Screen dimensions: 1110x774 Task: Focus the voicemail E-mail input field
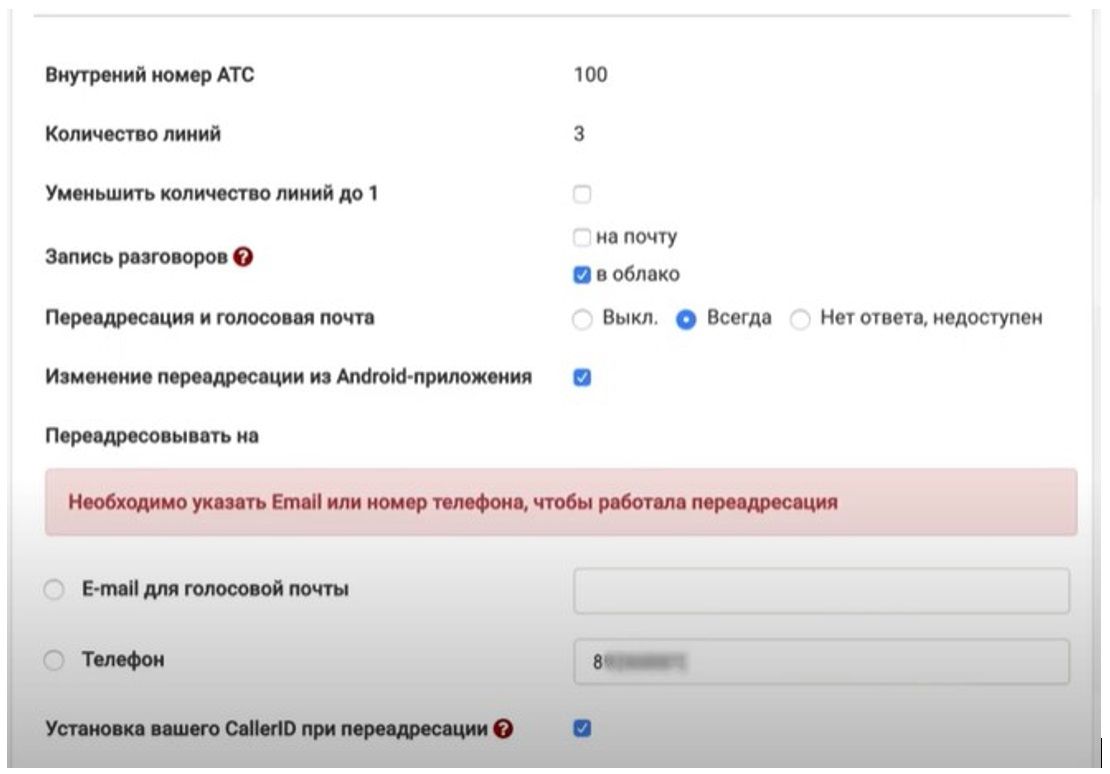(820, 591)
